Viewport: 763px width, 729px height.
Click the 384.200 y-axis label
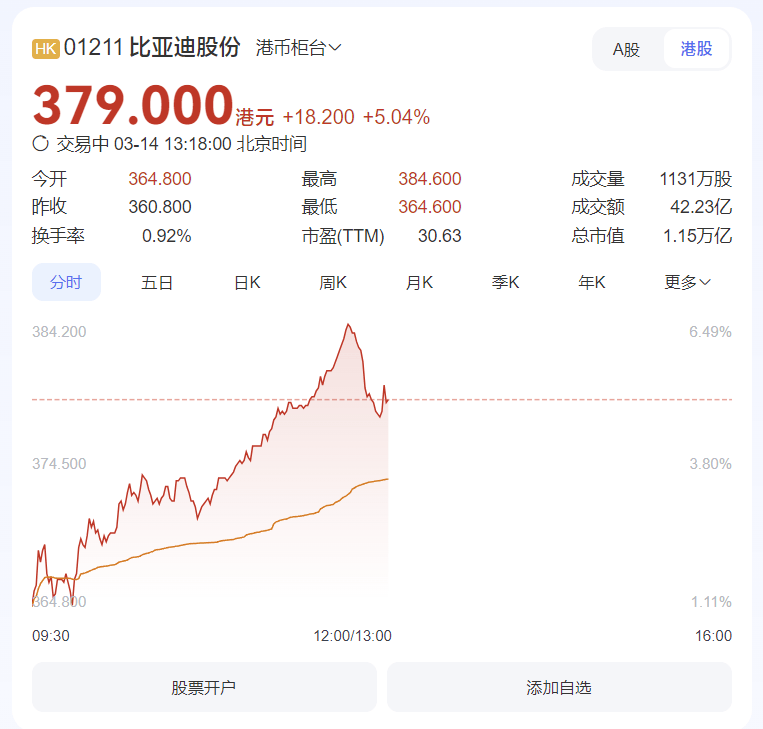pyautogui.click(x=59, y=332)
